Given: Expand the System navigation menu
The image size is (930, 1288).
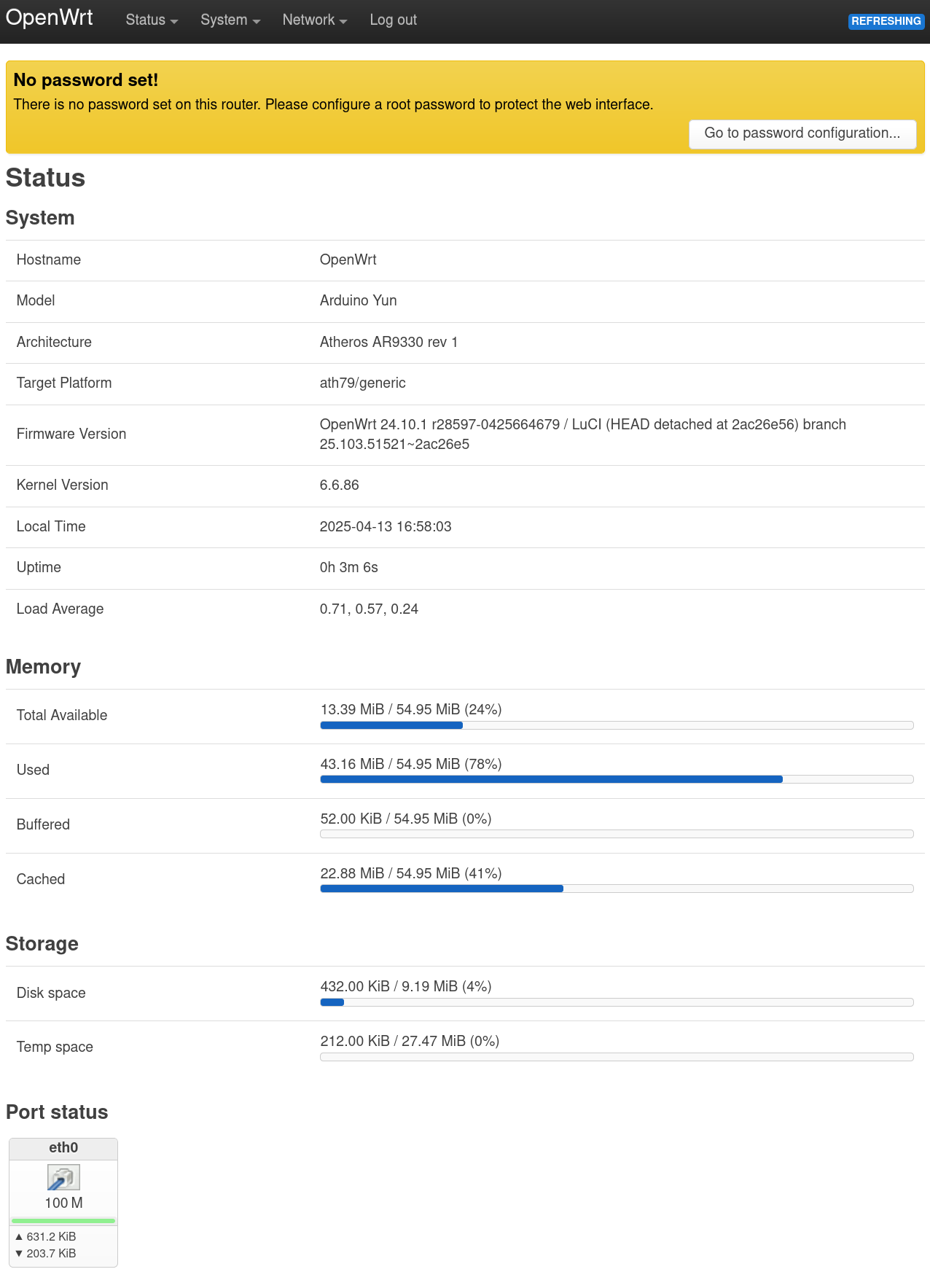Looking at the screenshot, I should tap(230, 20).
